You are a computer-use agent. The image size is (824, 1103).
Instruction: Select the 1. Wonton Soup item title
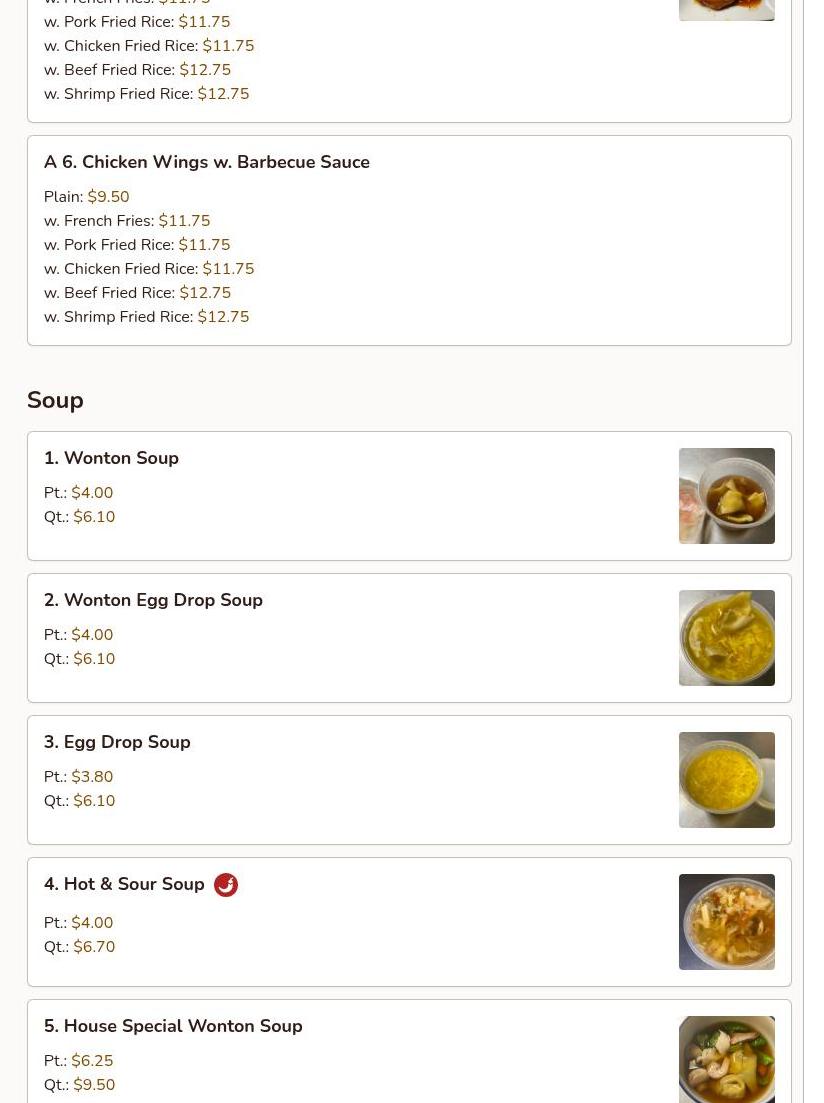point(111,458)
